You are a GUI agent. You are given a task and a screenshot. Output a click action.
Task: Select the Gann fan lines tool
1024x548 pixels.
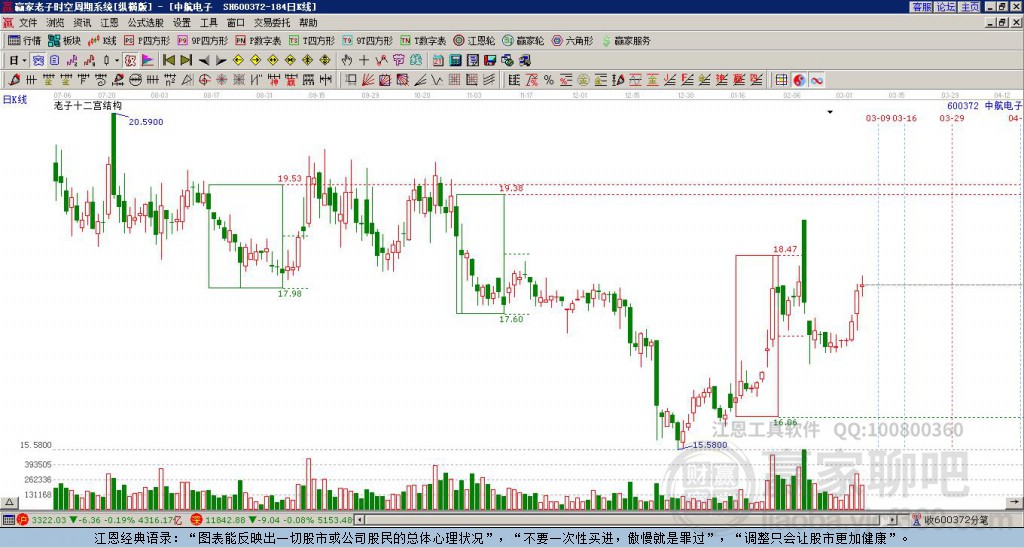pos(368,80)
